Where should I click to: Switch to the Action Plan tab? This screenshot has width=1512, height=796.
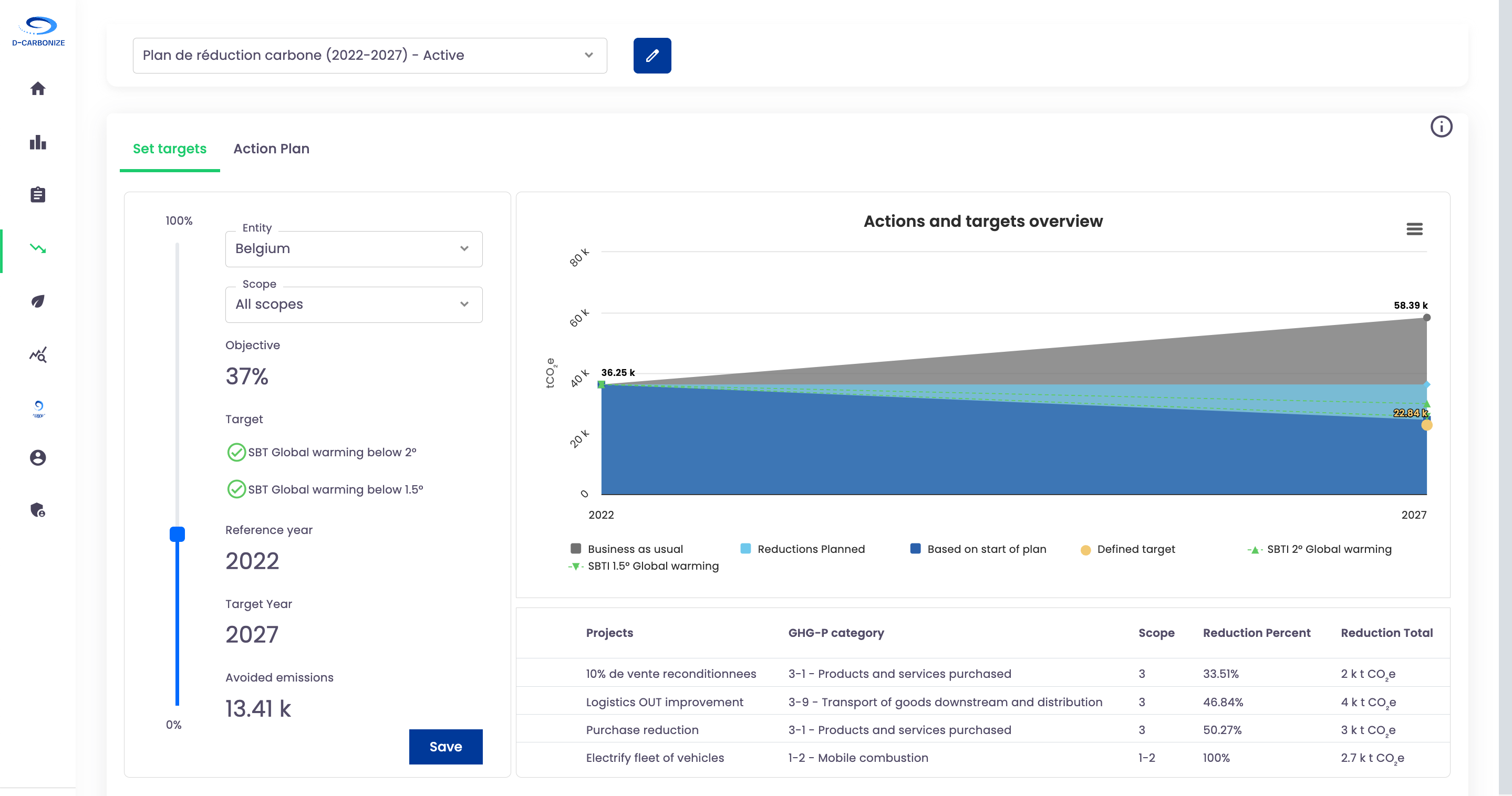[271, 149]
